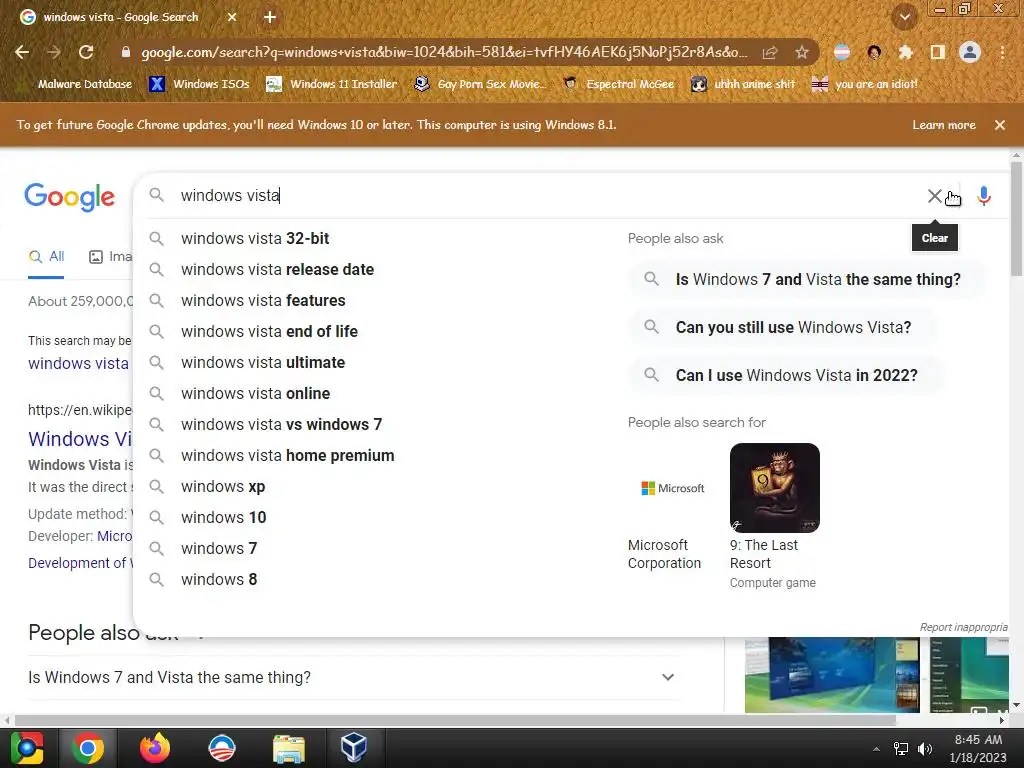Click the share page icon in address bar

(x=770, y=52)
